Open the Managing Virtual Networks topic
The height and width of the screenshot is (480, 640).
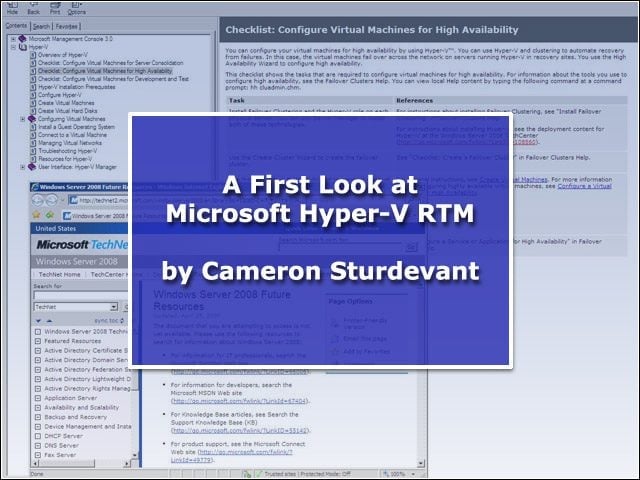pos(70,143)
